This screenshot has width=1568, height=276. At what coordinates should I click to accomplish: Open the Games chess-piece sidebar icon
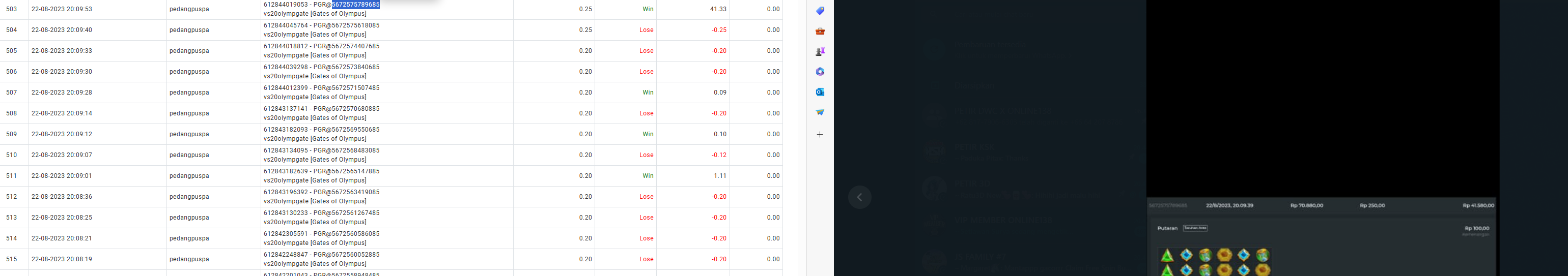click(820, 52)
